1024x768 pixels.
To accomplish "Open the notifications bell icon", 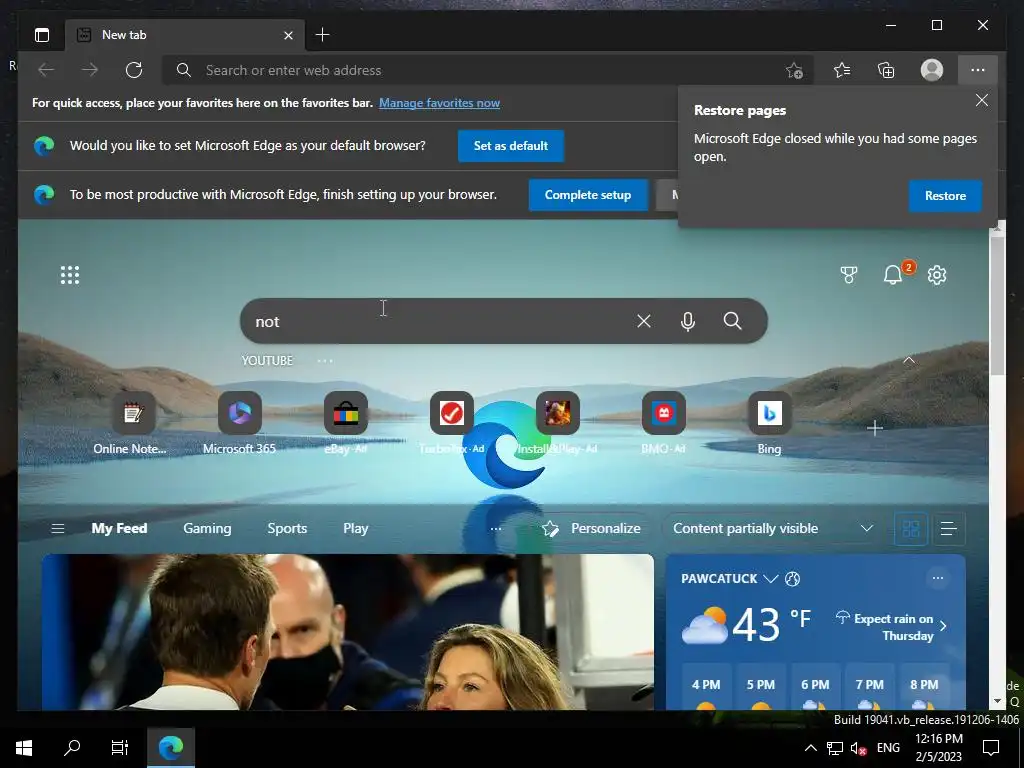I will coord(893,275).
